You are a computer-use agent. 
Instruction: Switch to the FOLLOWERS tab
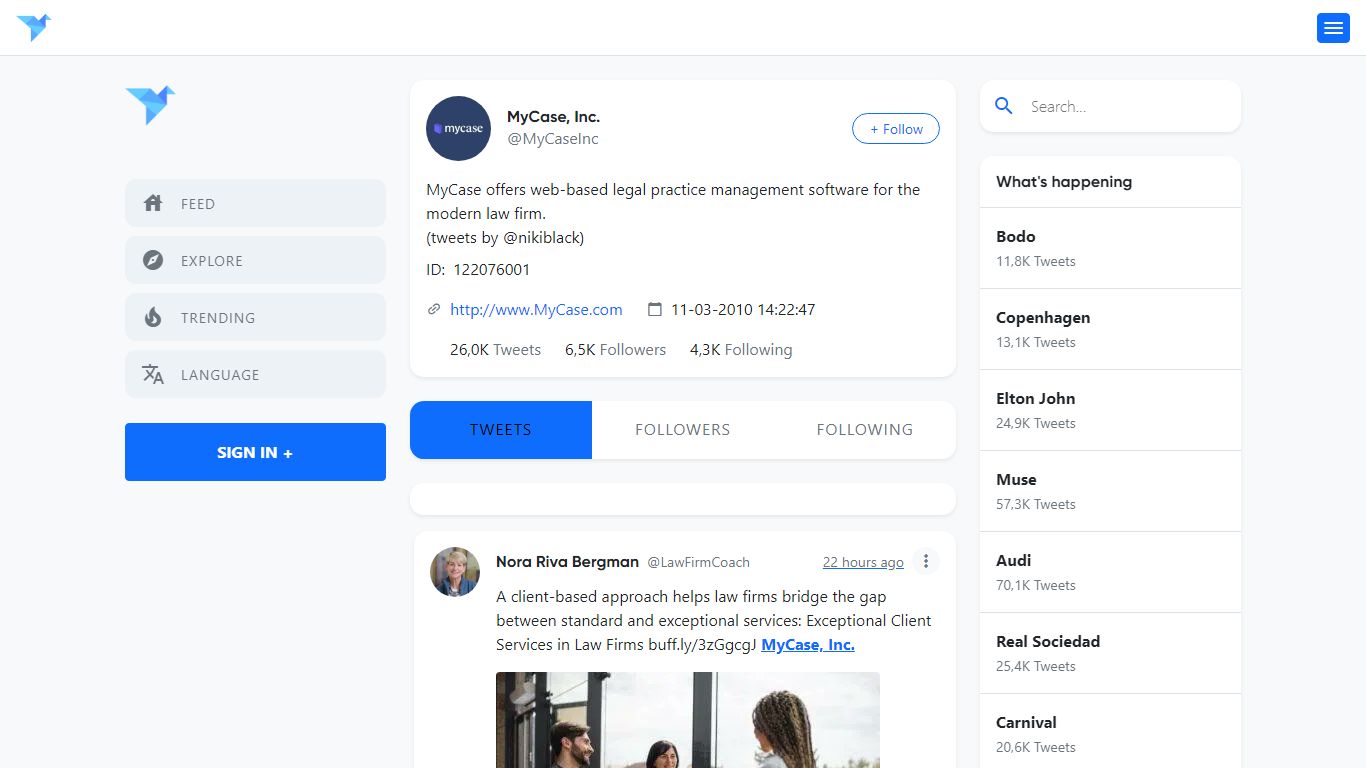point(683,430)
